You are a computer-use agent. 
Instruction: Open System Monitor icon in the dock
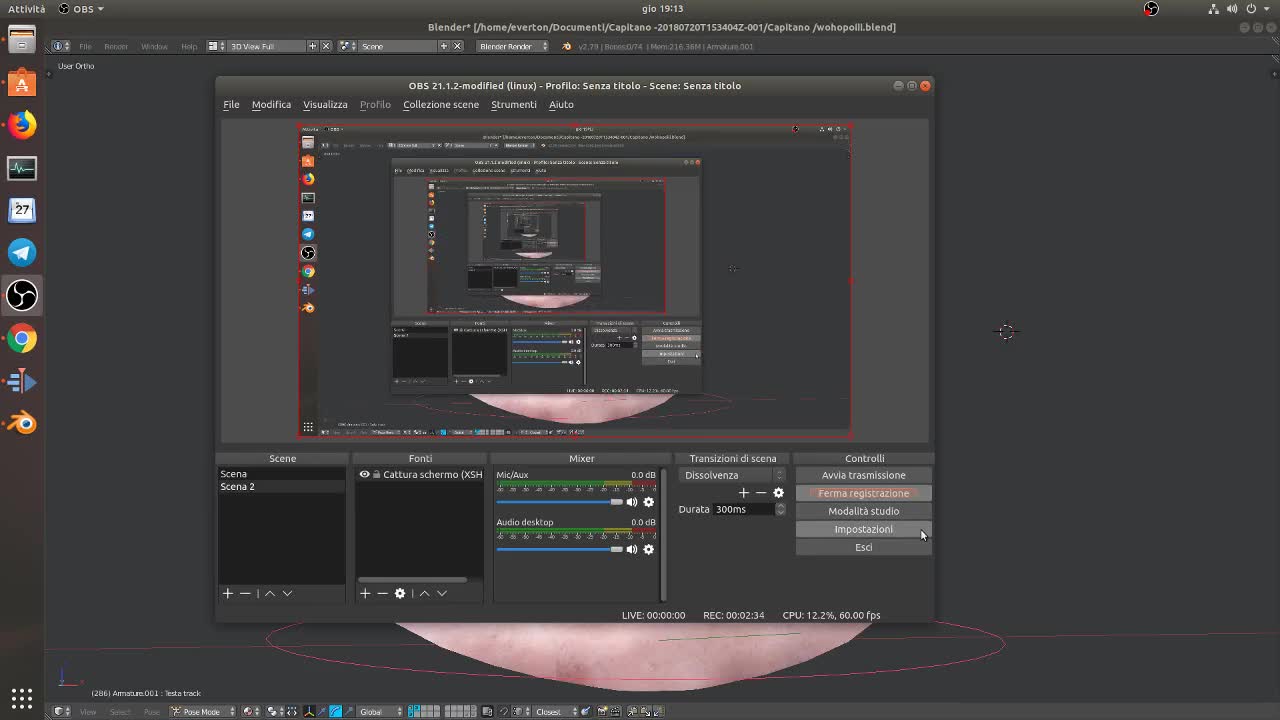coord(22,167)
